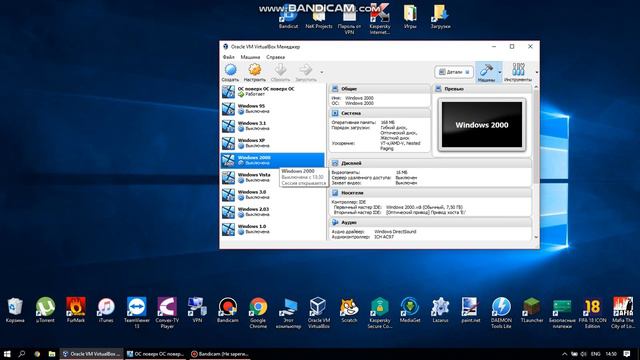Select the Windows 95 virtual machine
This screenshot has width=640, height=360.
click(273, 109)
